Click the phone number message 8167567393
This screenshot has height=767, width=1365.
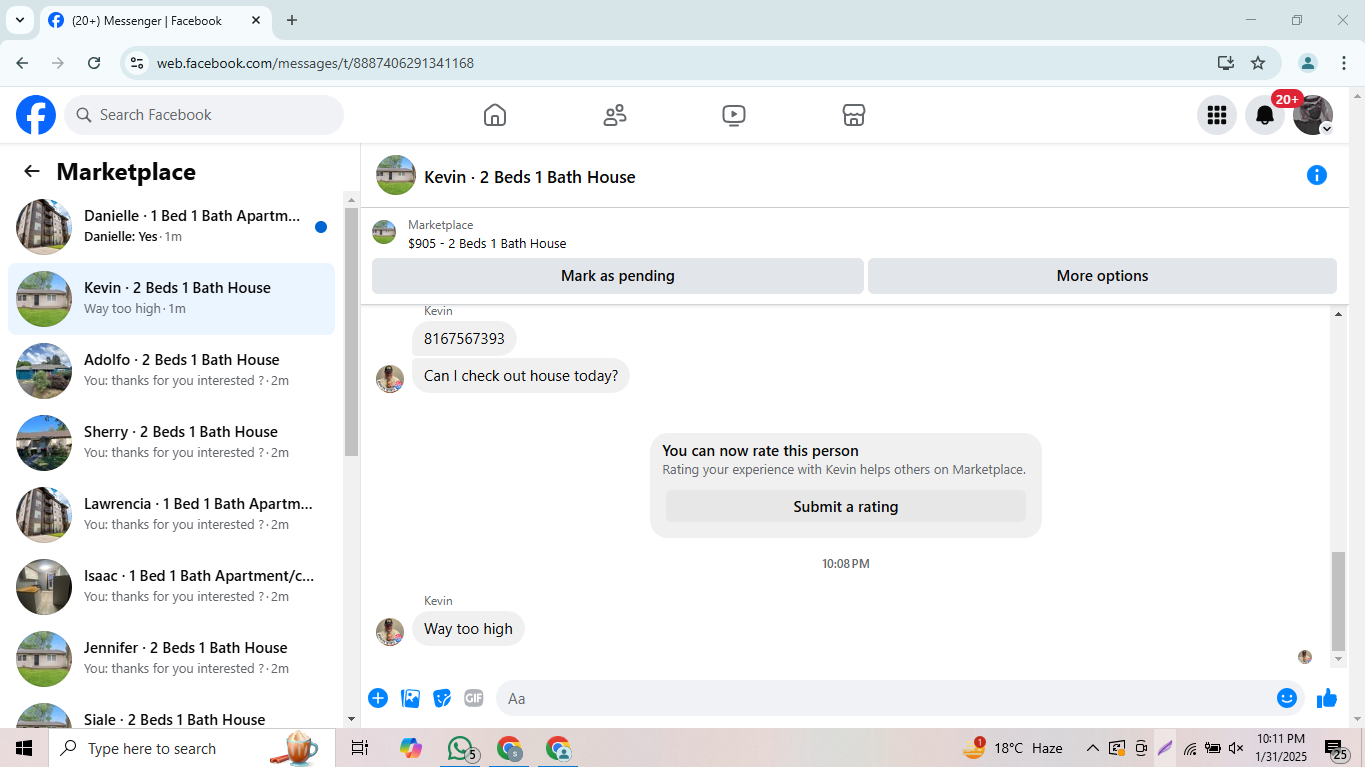tap(464, 339)
